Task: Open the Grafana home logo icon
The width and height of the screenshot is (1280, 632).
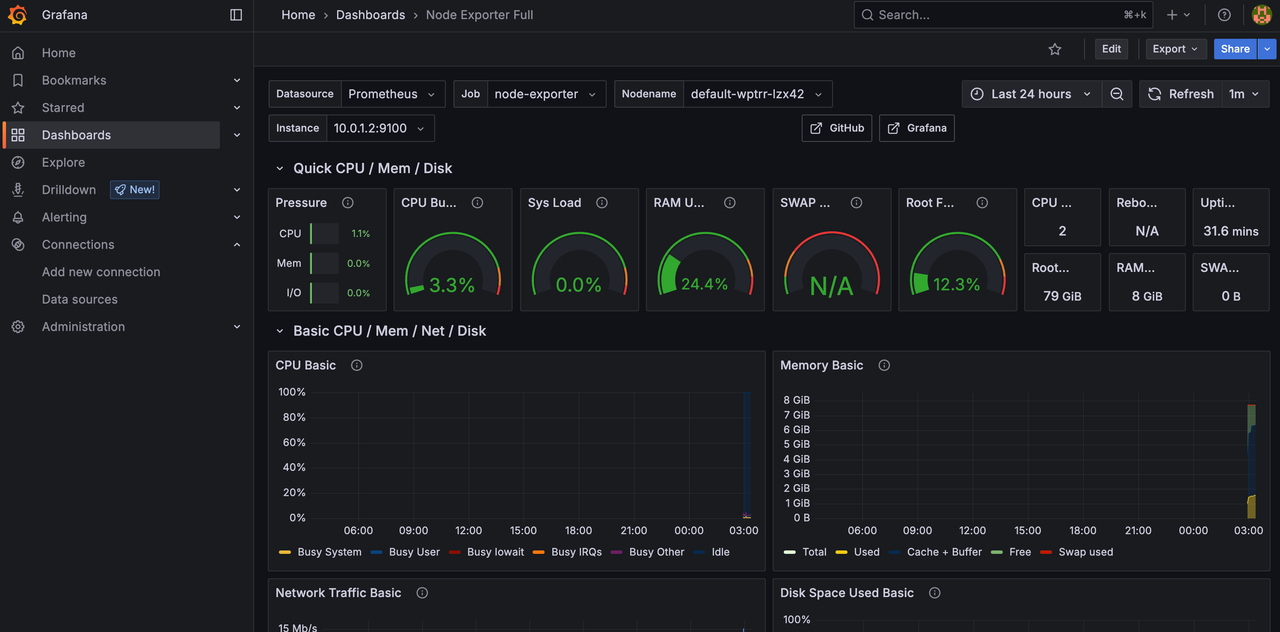Action: click(x=16, y=14)
